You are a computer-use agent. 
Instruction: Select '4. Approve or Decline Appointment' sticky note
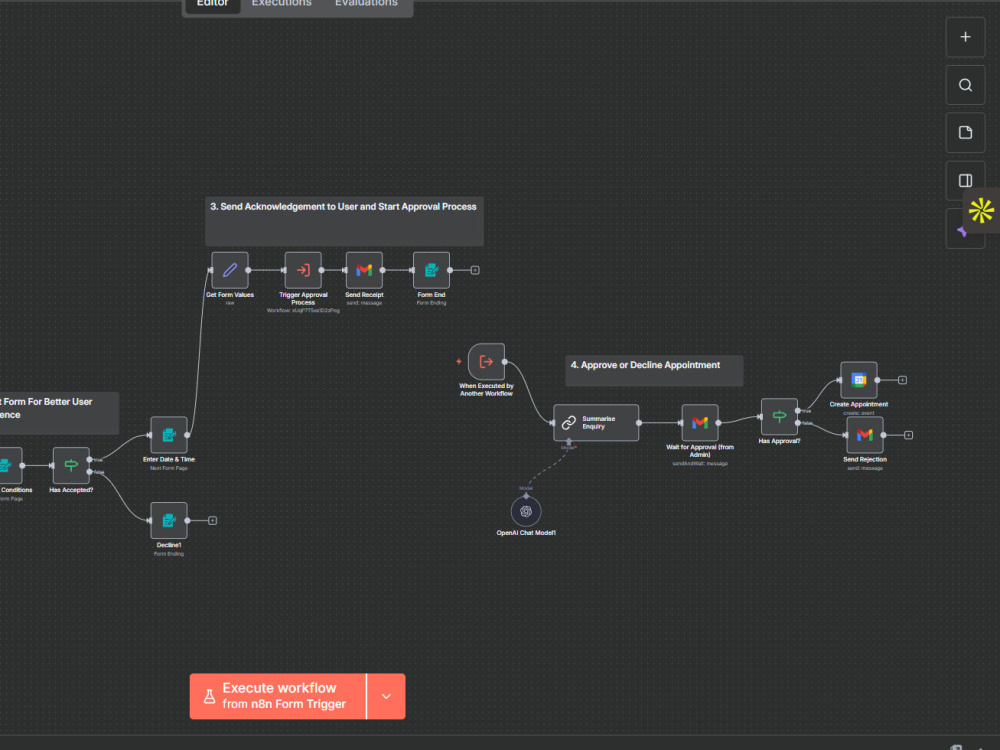tap(654, 371)
